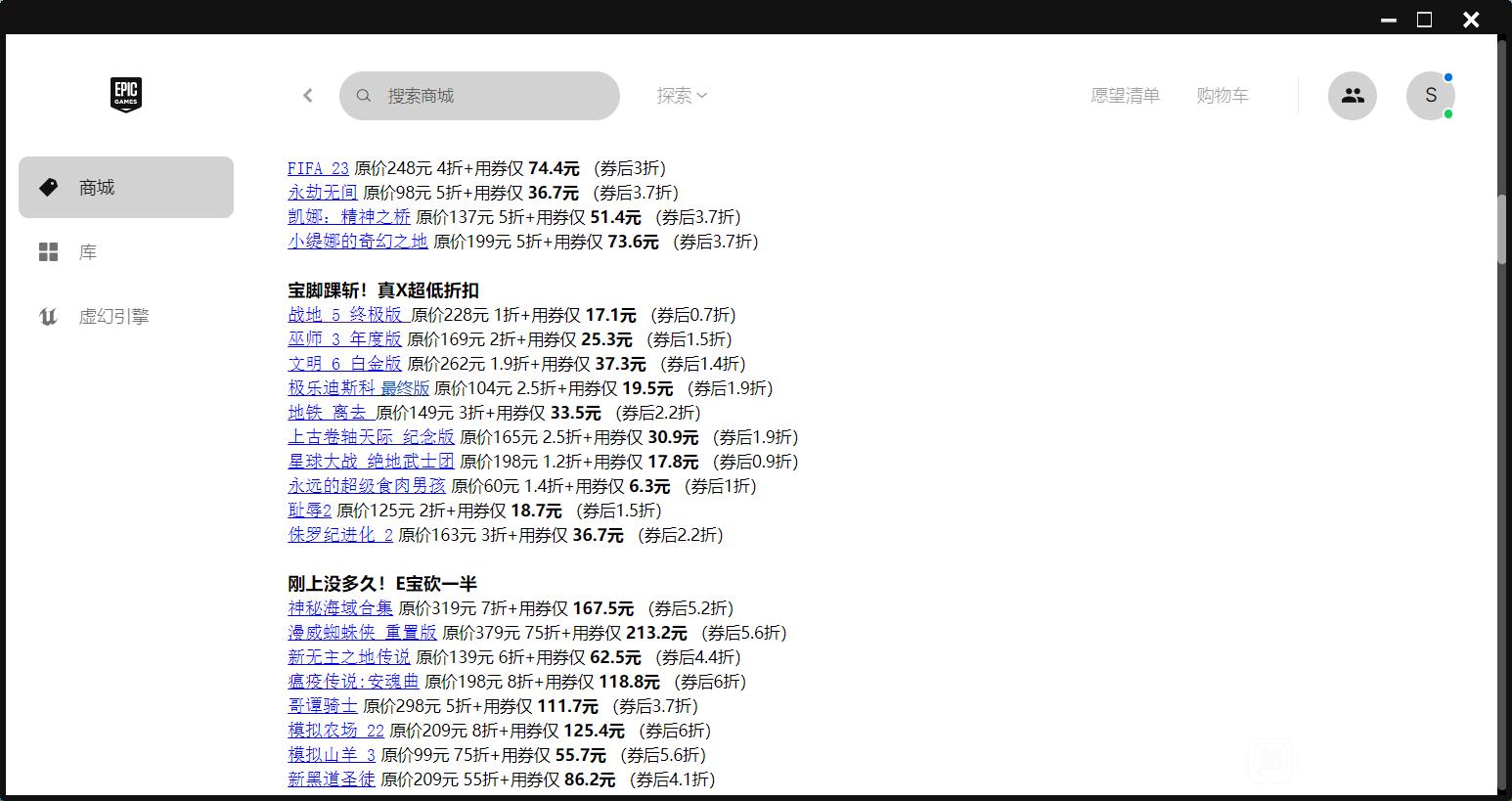
Task: Click price 167.5元 for 神秘海域合集
Action: point(602,608)
